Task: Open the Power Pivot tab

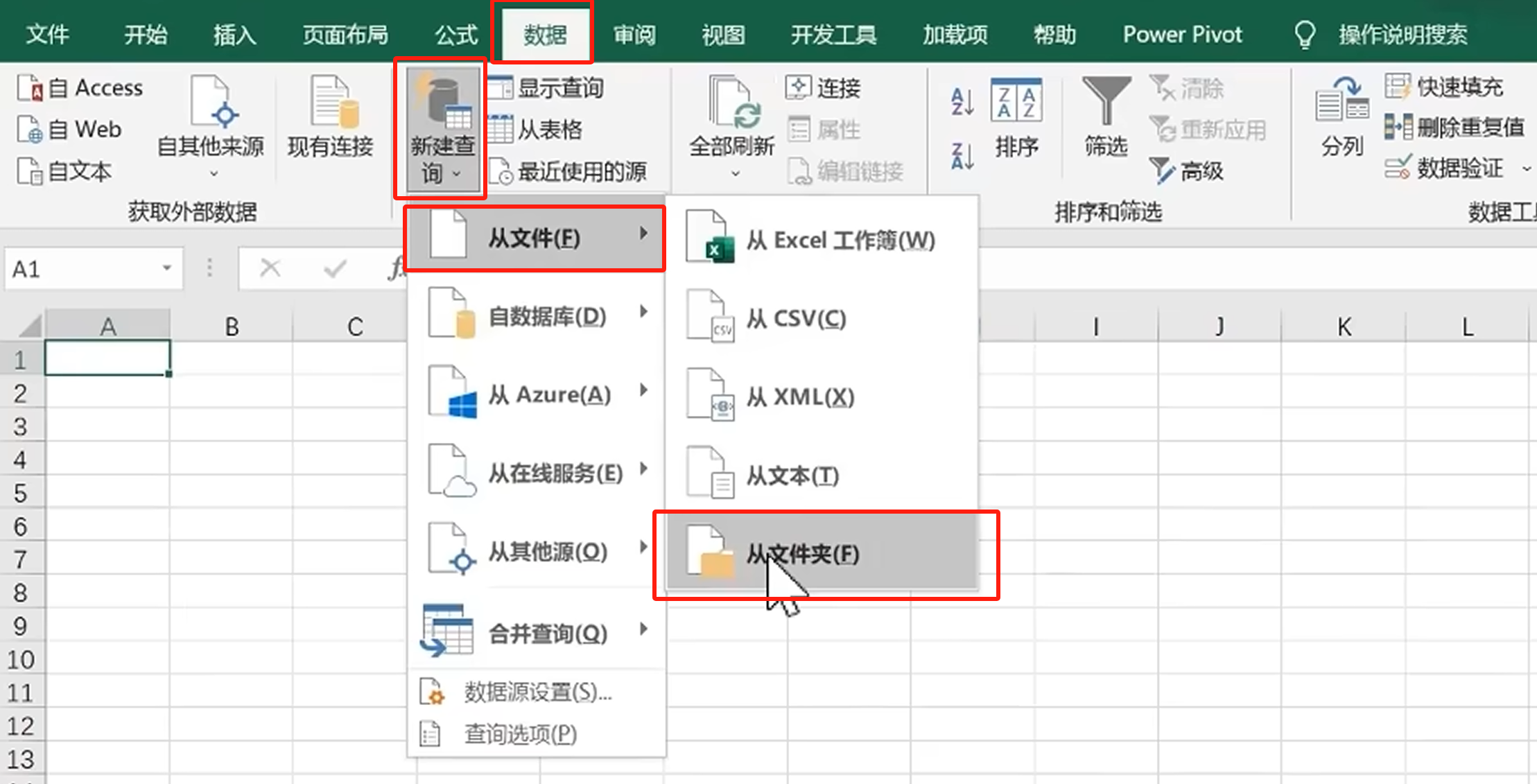Action: 1182,34
